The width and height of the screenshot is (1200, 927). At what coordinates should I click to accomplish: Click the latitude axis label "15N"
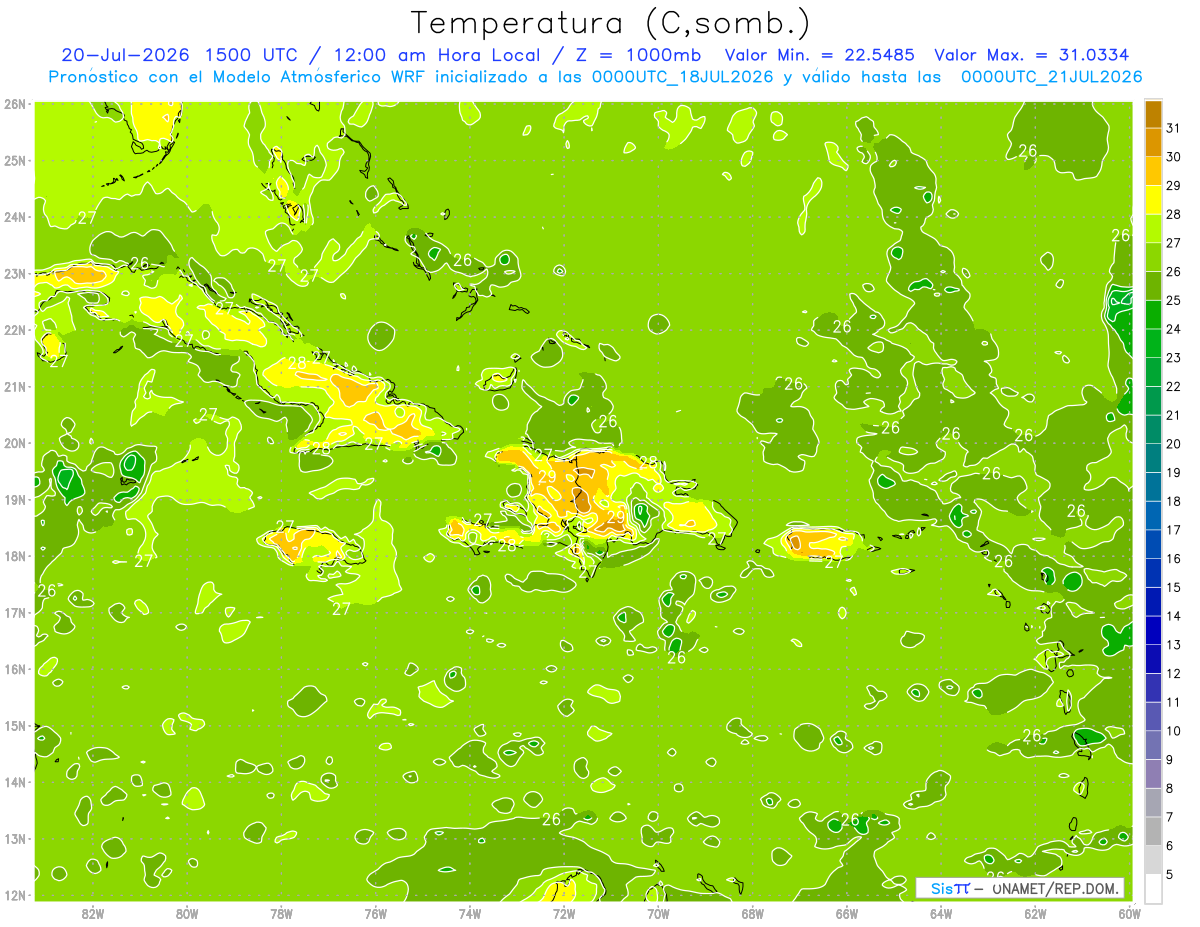point(15,725)
